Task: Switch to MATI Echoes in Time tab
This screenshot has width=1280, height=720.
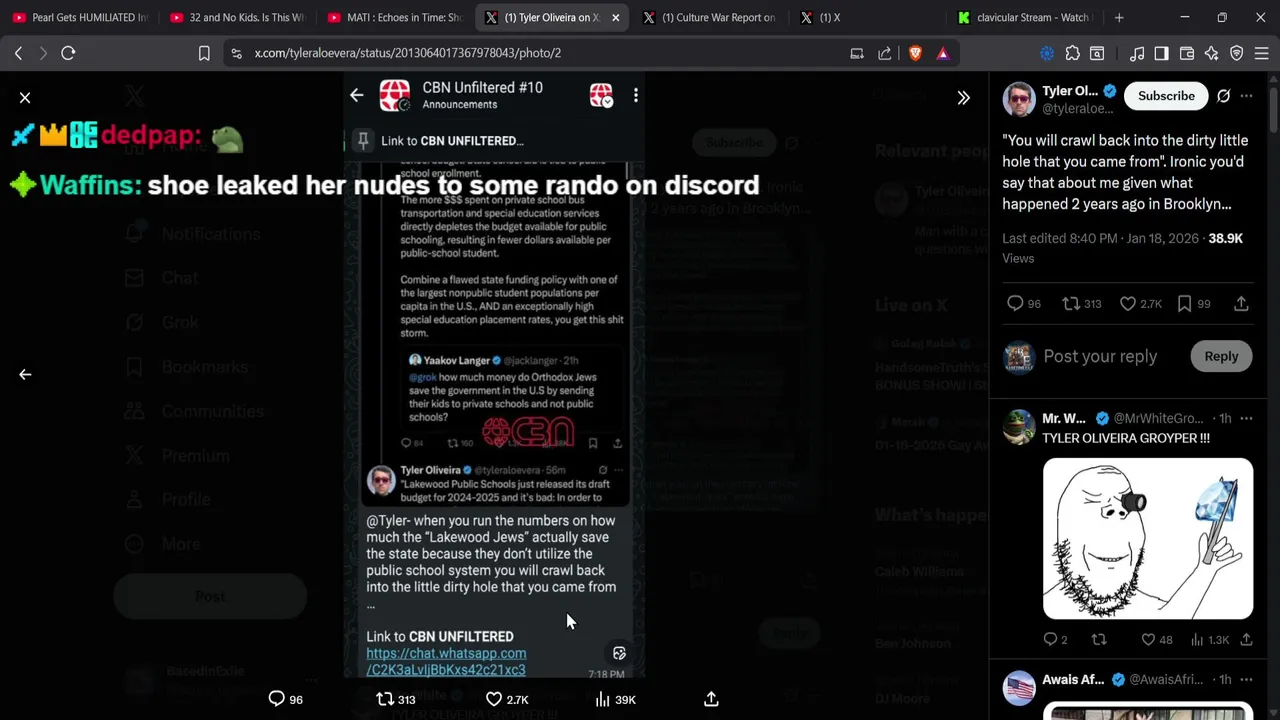Action: tap(396, 17)
